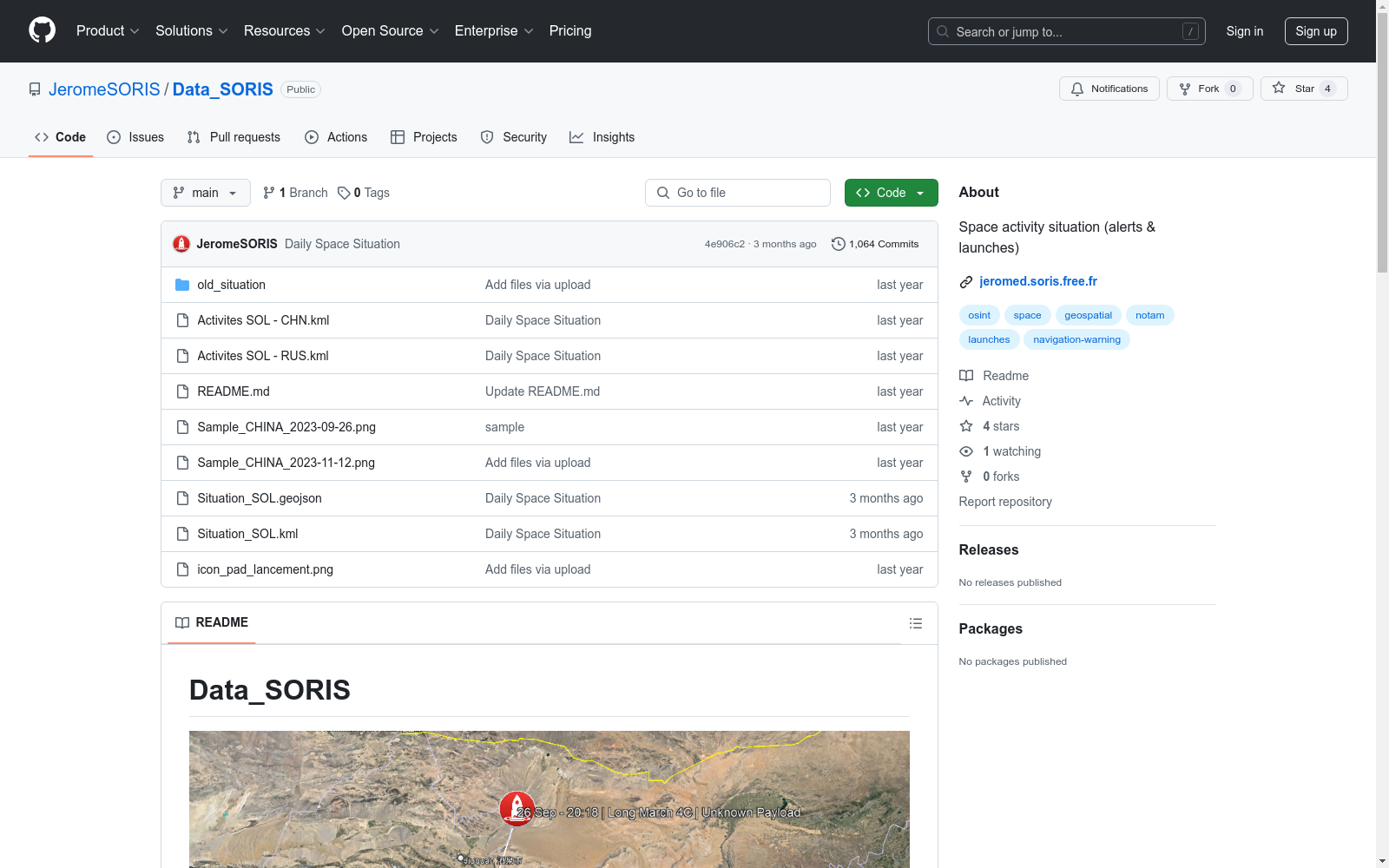
Task: Switch to the Issues tab
Action: [x=135, y=137]
